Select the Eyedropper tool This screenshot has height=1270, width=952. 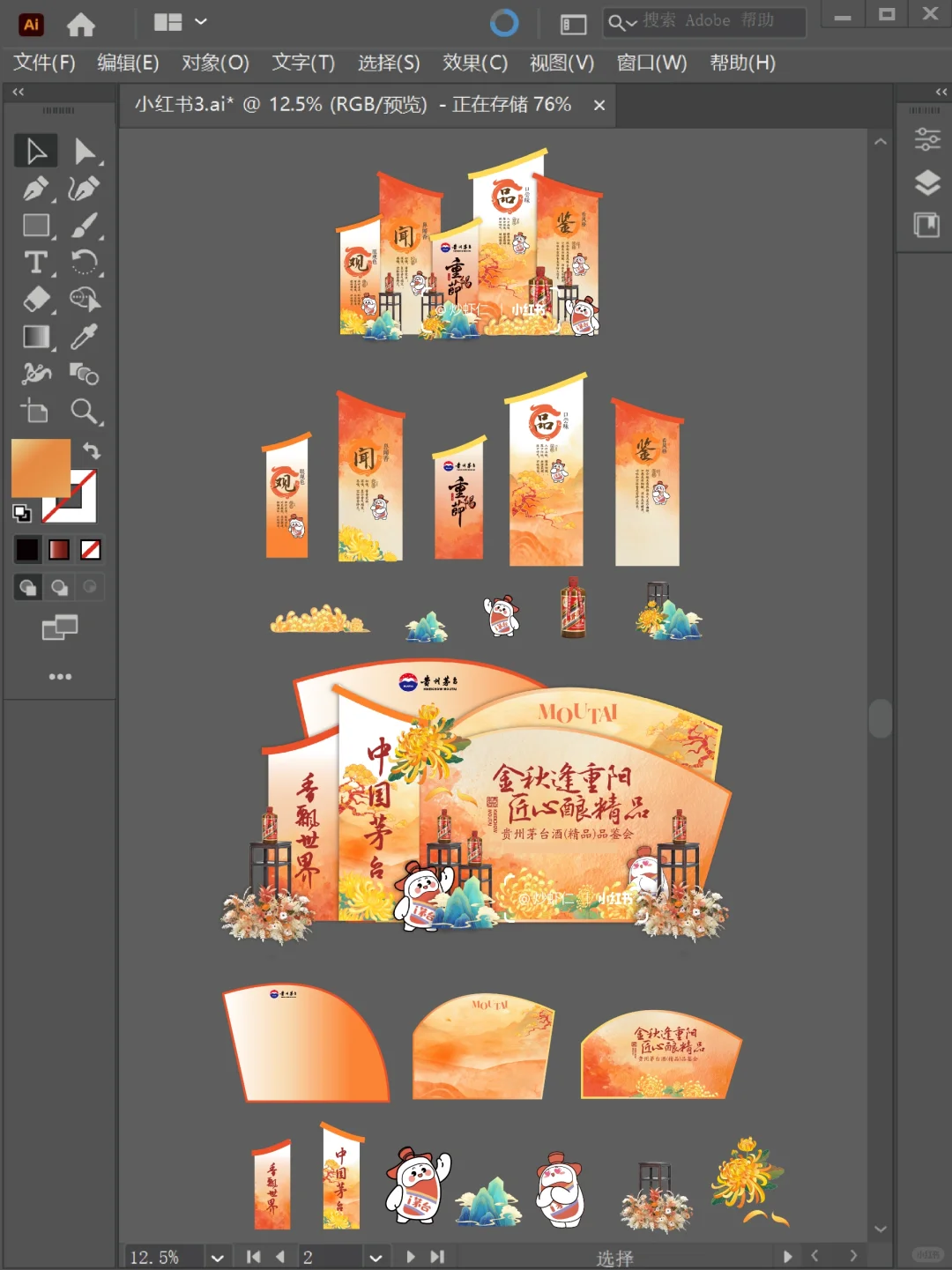pyautogui.click(x=85, y=337)
